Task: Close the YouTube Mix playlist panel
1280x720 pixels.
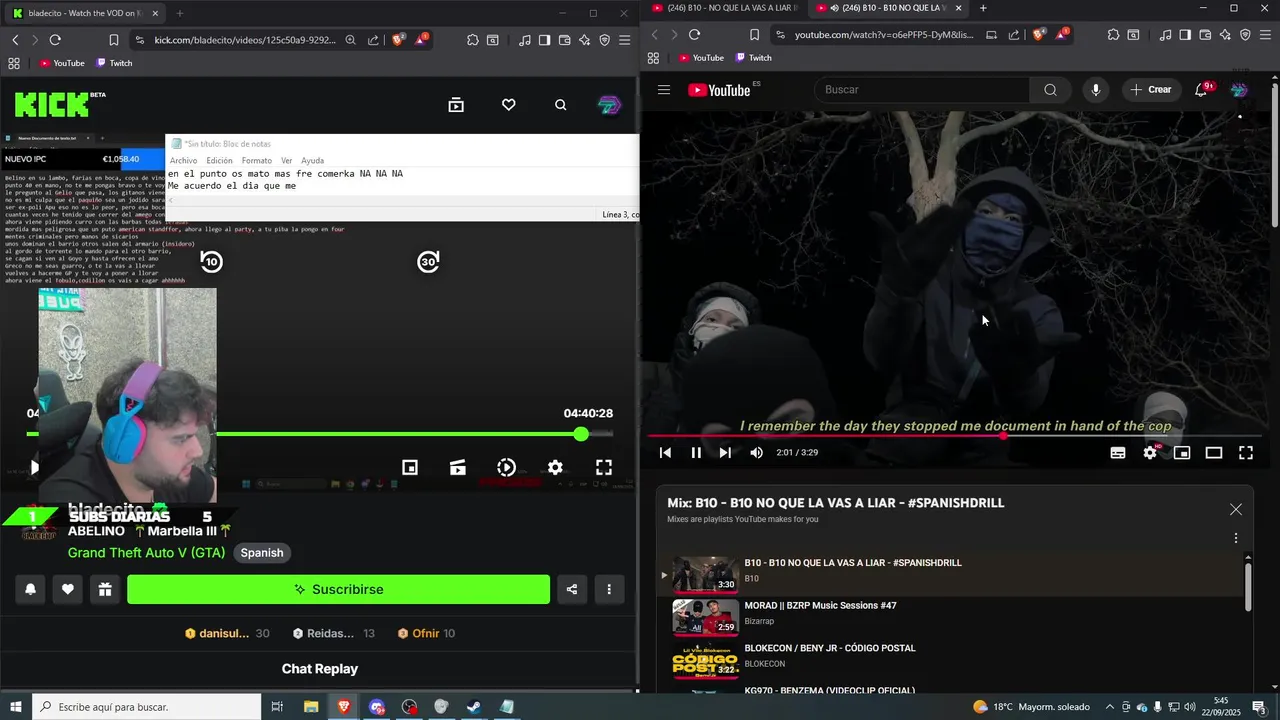Action: coord(1236,510)
